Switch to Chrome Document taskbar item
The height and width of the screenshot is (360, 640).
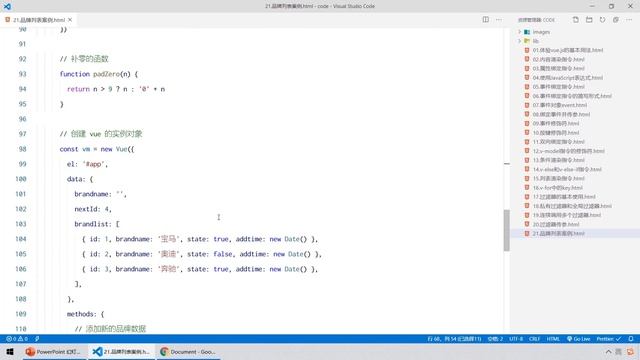(x=189, y=351)
